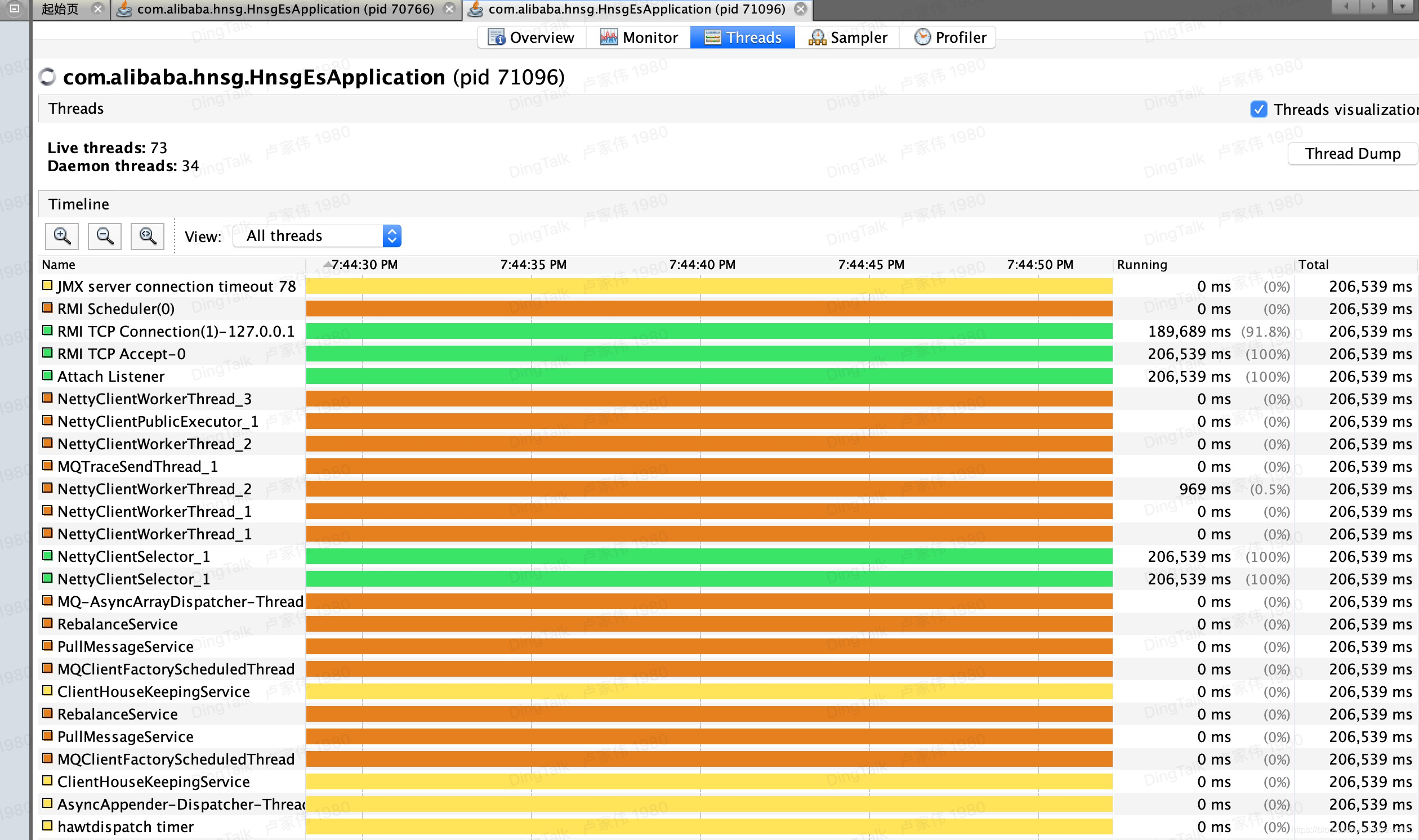Switch to the Threads tab
This screenshot has height=840, width=1419.
pos(742,37)
